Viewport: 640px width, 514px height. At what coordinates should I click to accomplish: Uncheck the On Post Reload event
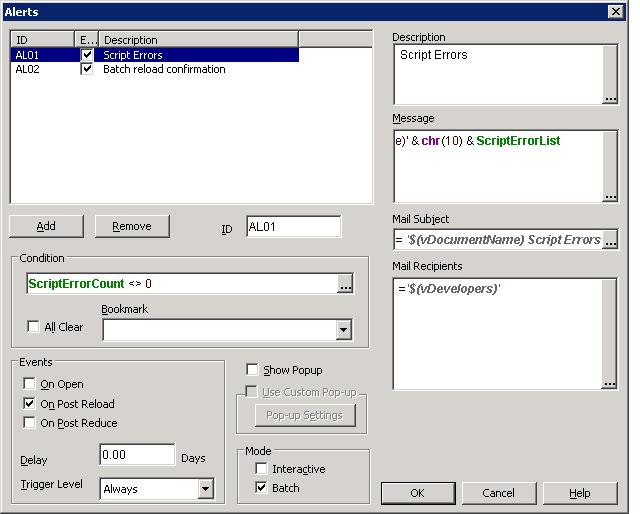(x=29, y=403)
